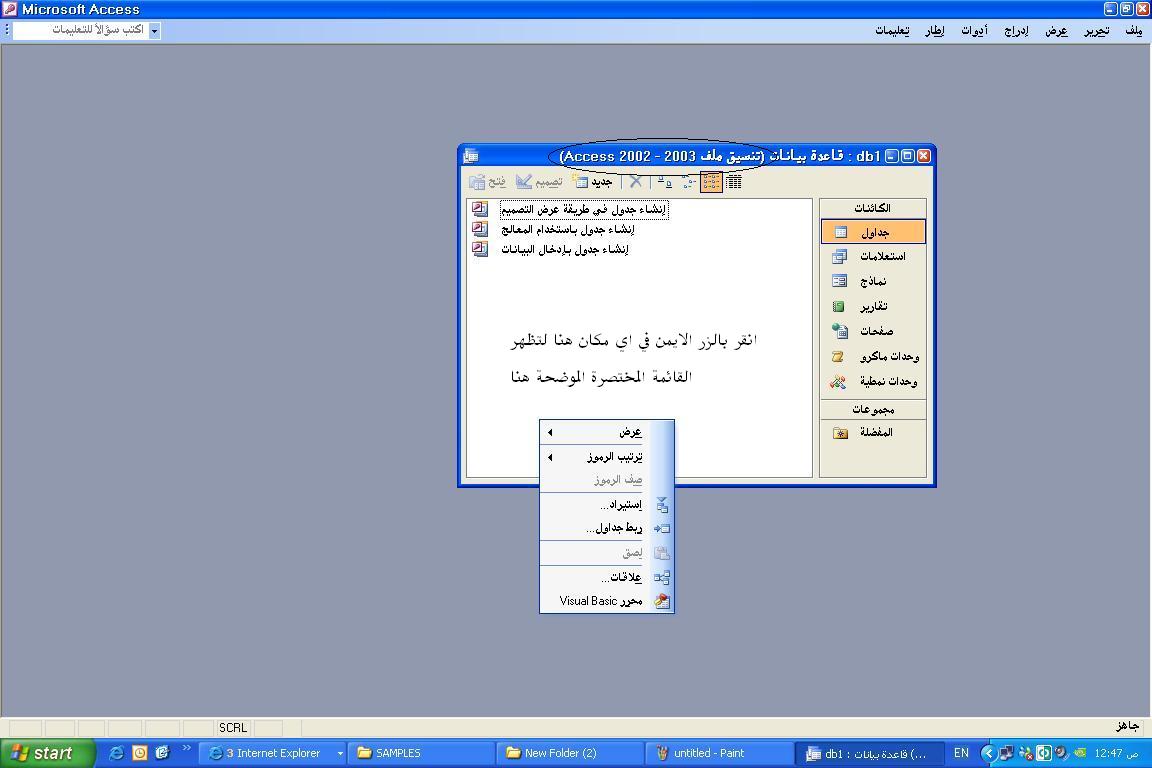Open تعليمات (Help) menu
1152x768 pixels.
[x=892, y=31]
